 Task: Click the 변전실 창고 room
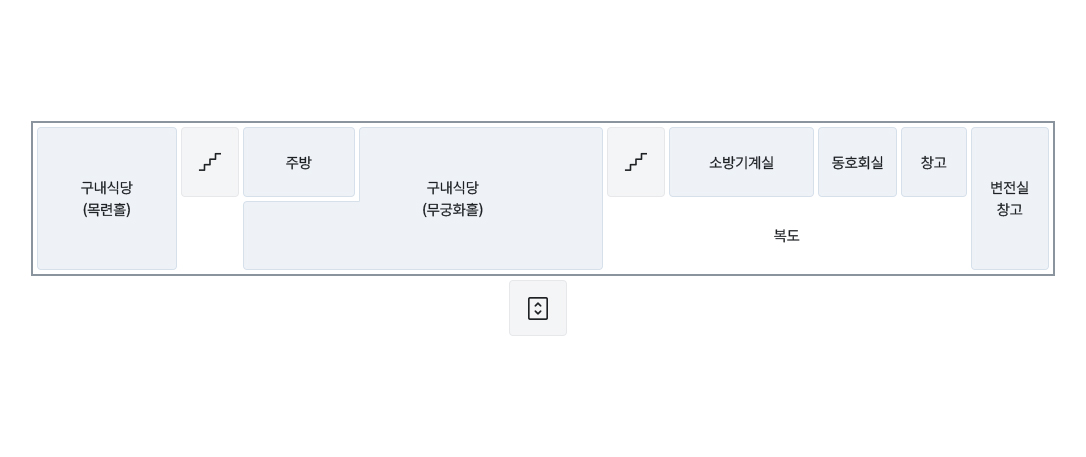point(1010,198)
